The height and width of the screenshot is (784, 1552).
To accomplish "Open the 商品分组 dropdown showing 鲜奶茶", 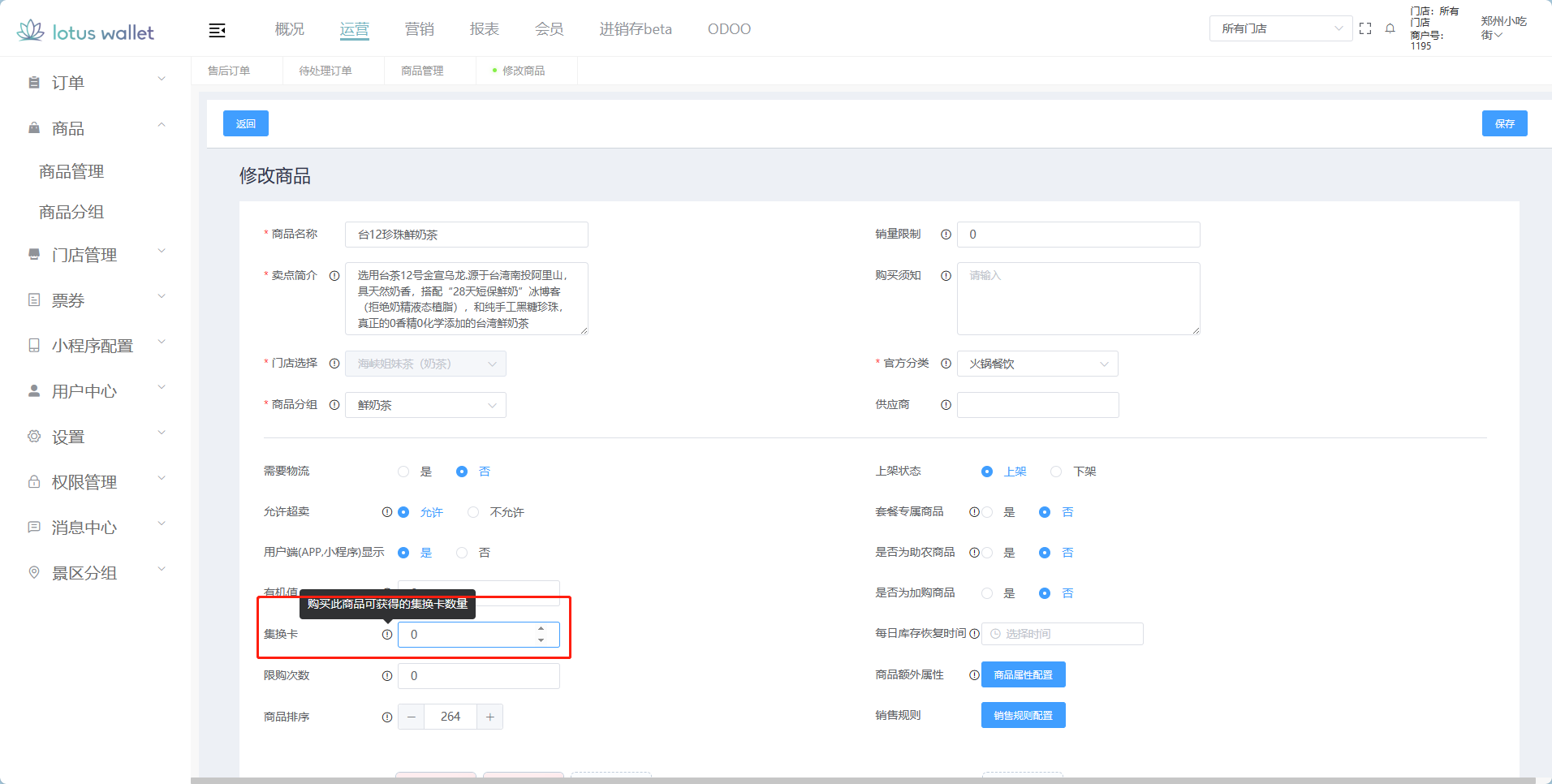I will [425, 405].
